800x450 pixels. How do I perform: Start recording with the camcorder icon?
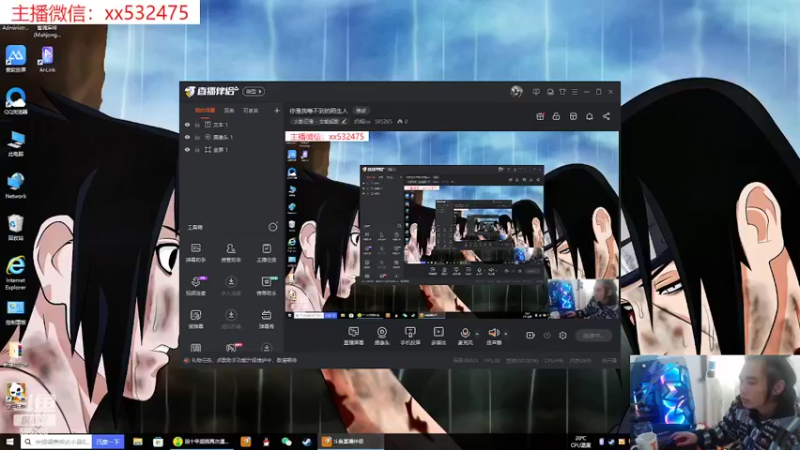tap(531, 335)
